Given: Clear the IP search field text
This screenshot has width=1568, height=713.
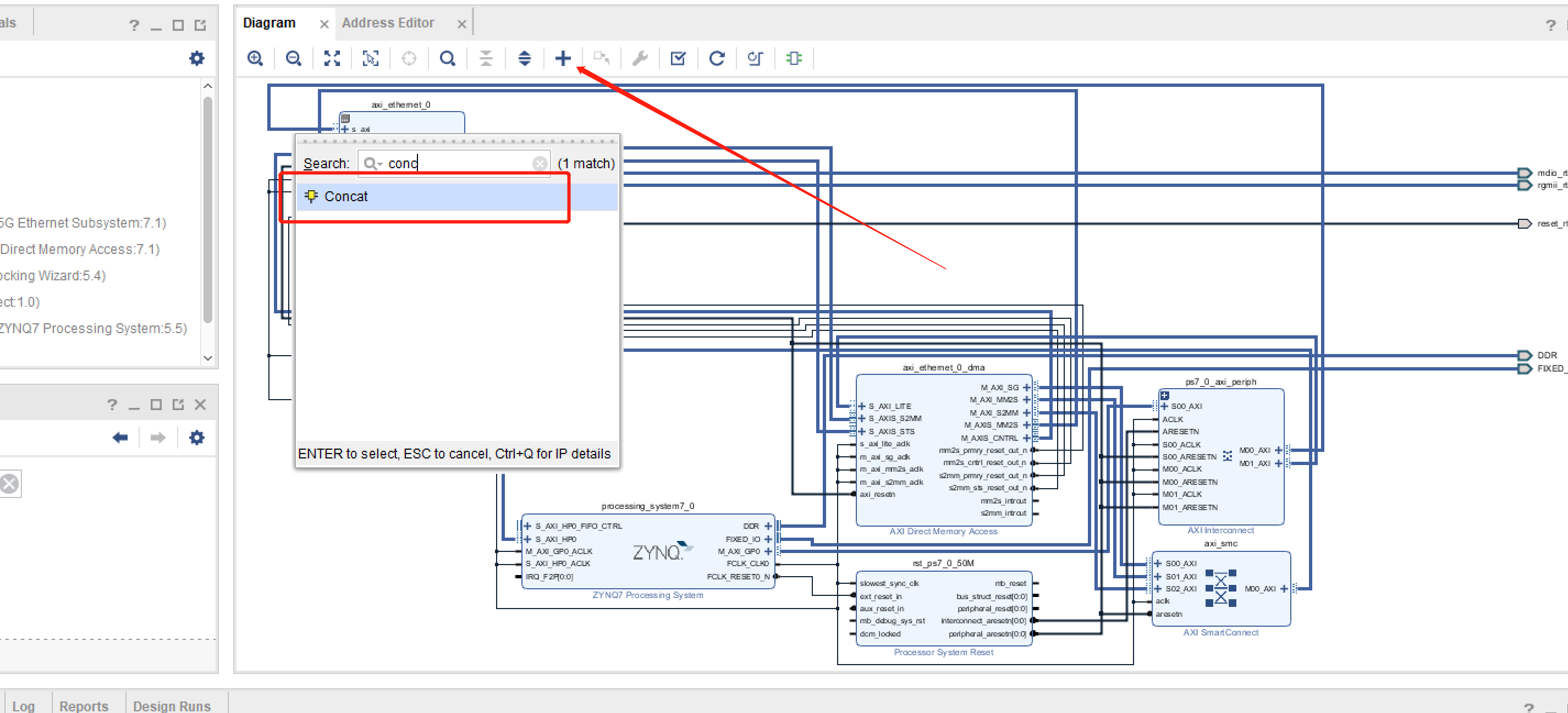Looking at the screenshot, I should click(x=540, y=164).
